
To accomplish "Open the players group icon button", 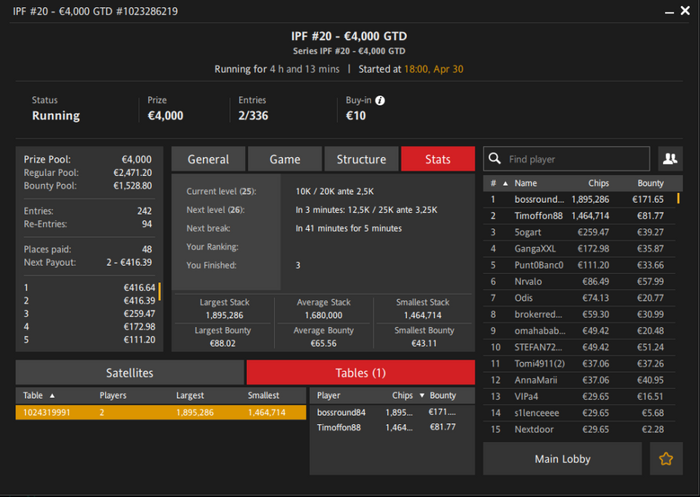I will [670, 159].
